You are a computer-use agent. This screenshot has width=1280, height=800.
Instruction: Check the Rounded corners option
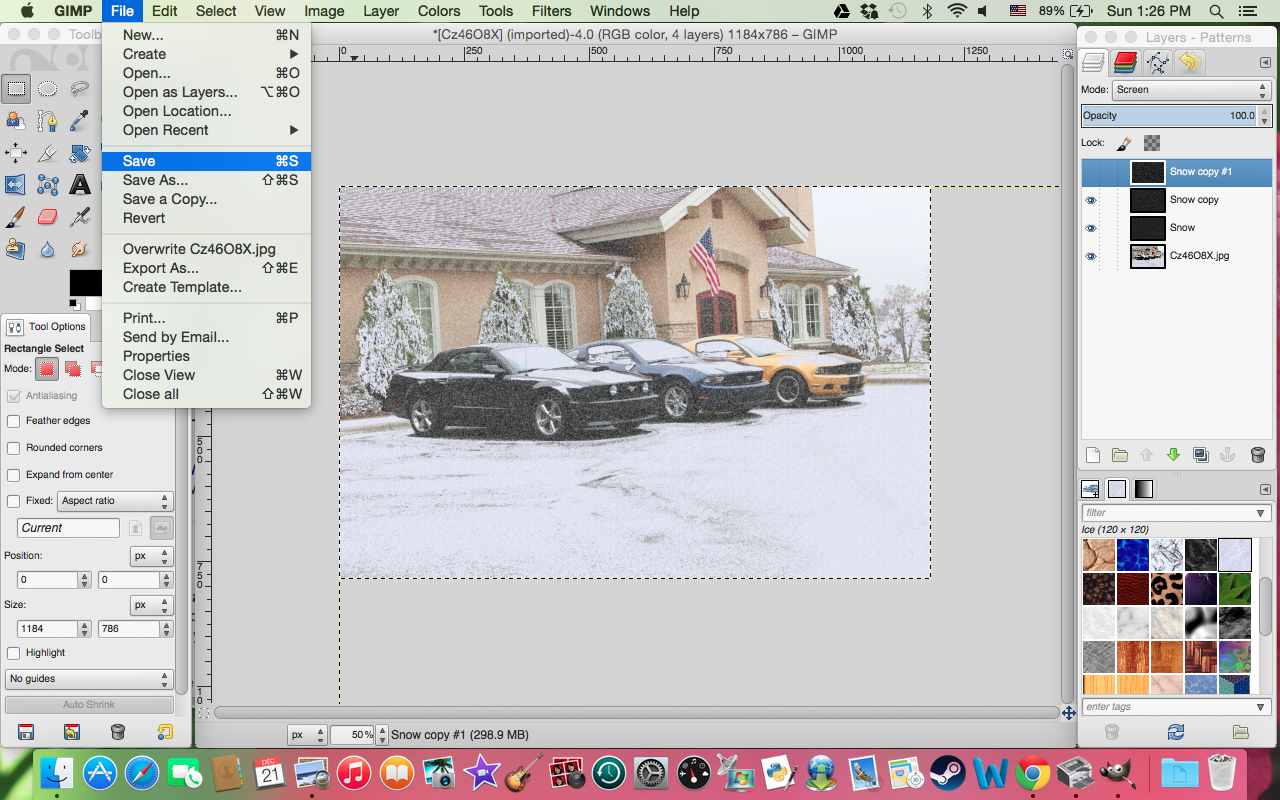click(13, 447)
